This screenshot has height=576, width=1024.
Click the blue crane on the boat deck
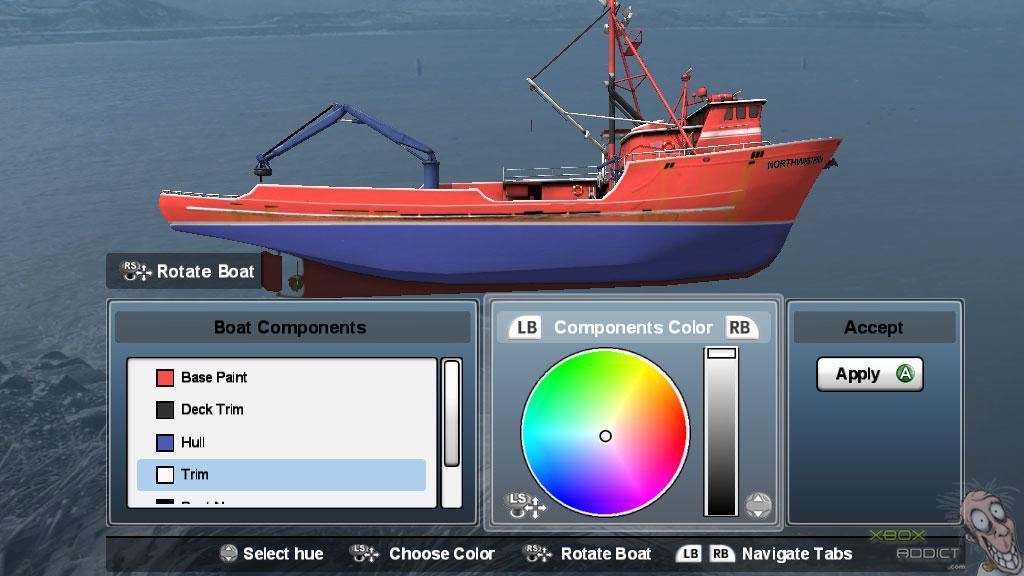tap(349, 144)
